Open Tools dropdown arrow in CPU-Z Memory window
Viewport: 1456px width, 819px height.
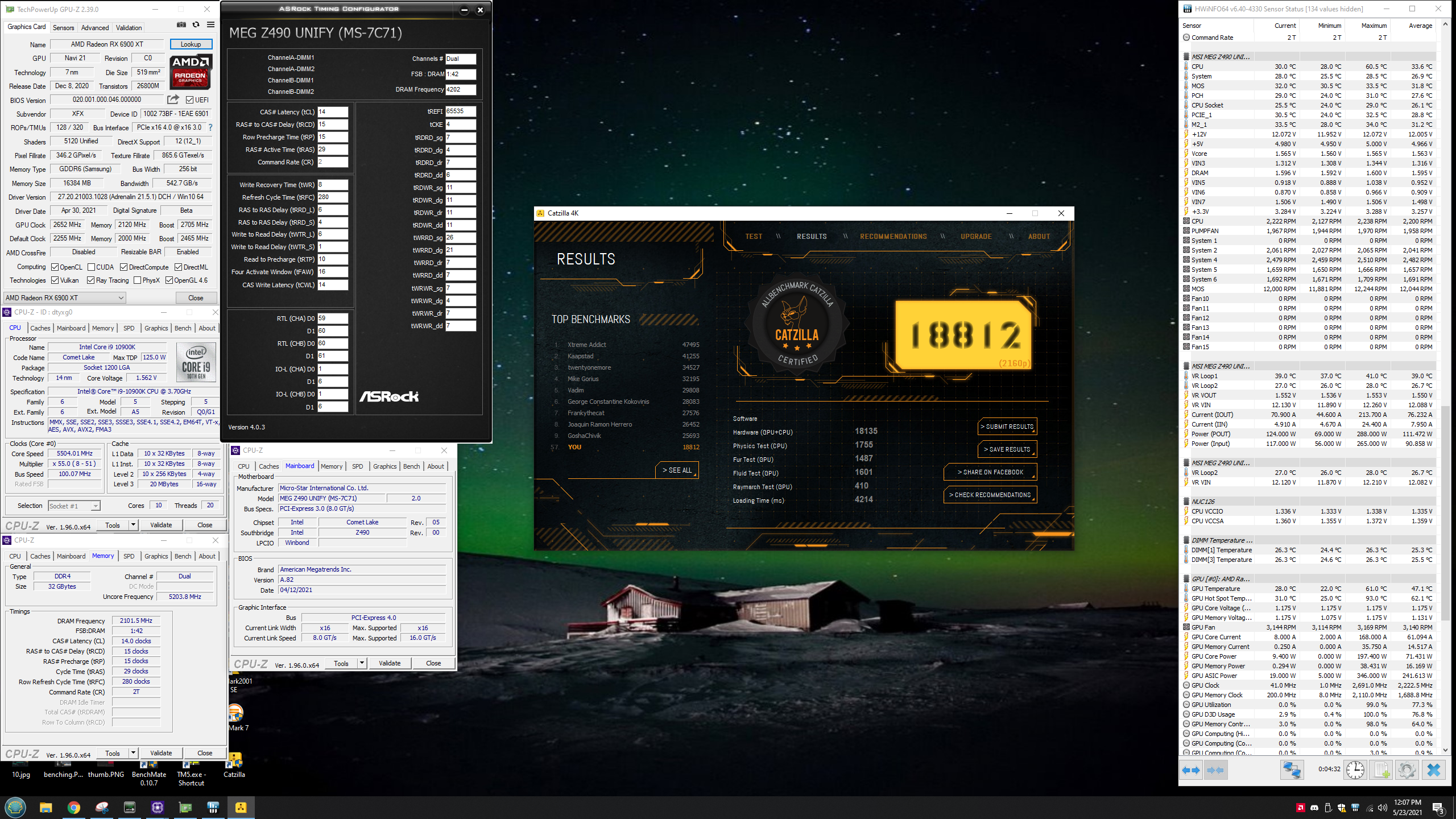pos(133,753)
